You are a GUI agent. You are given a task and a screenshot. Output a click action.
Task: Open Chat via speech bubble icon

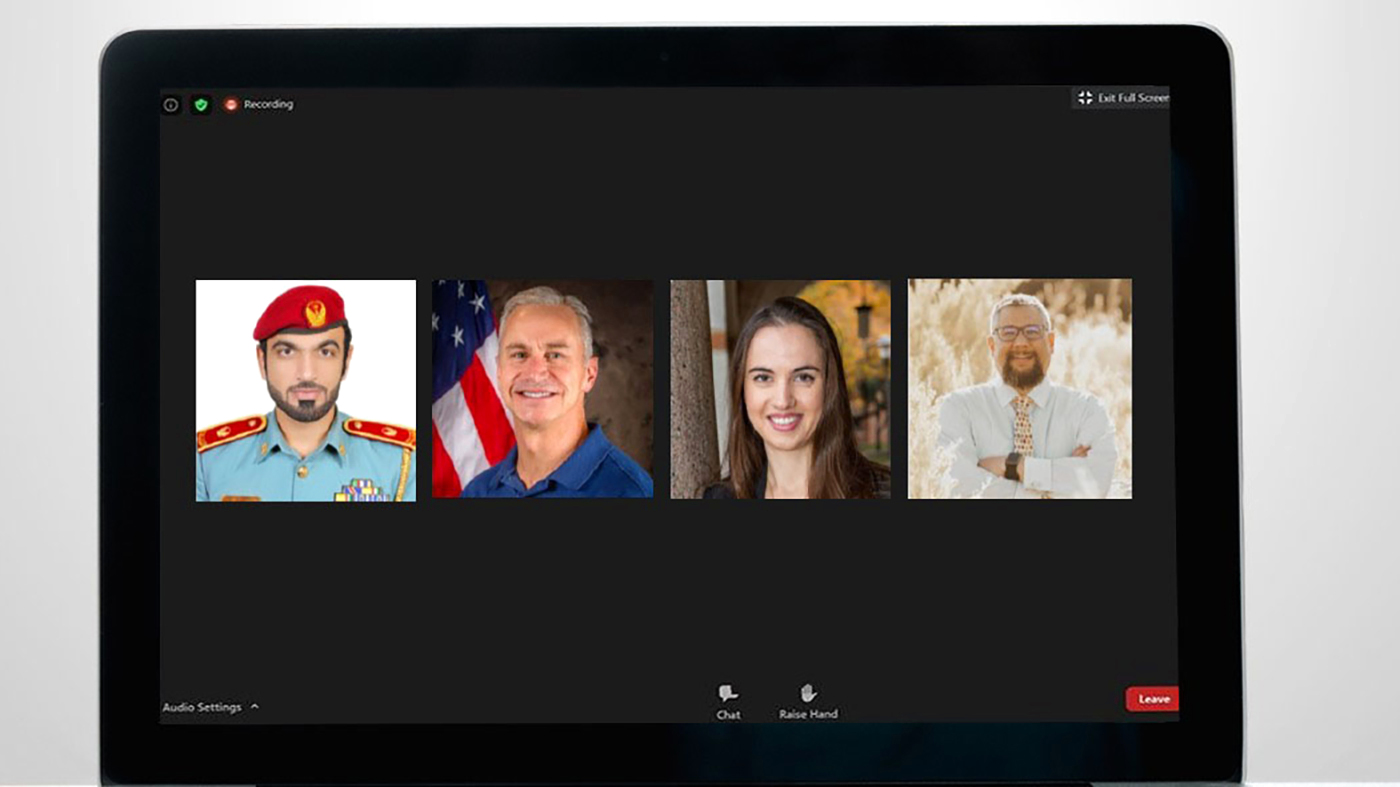728,693
